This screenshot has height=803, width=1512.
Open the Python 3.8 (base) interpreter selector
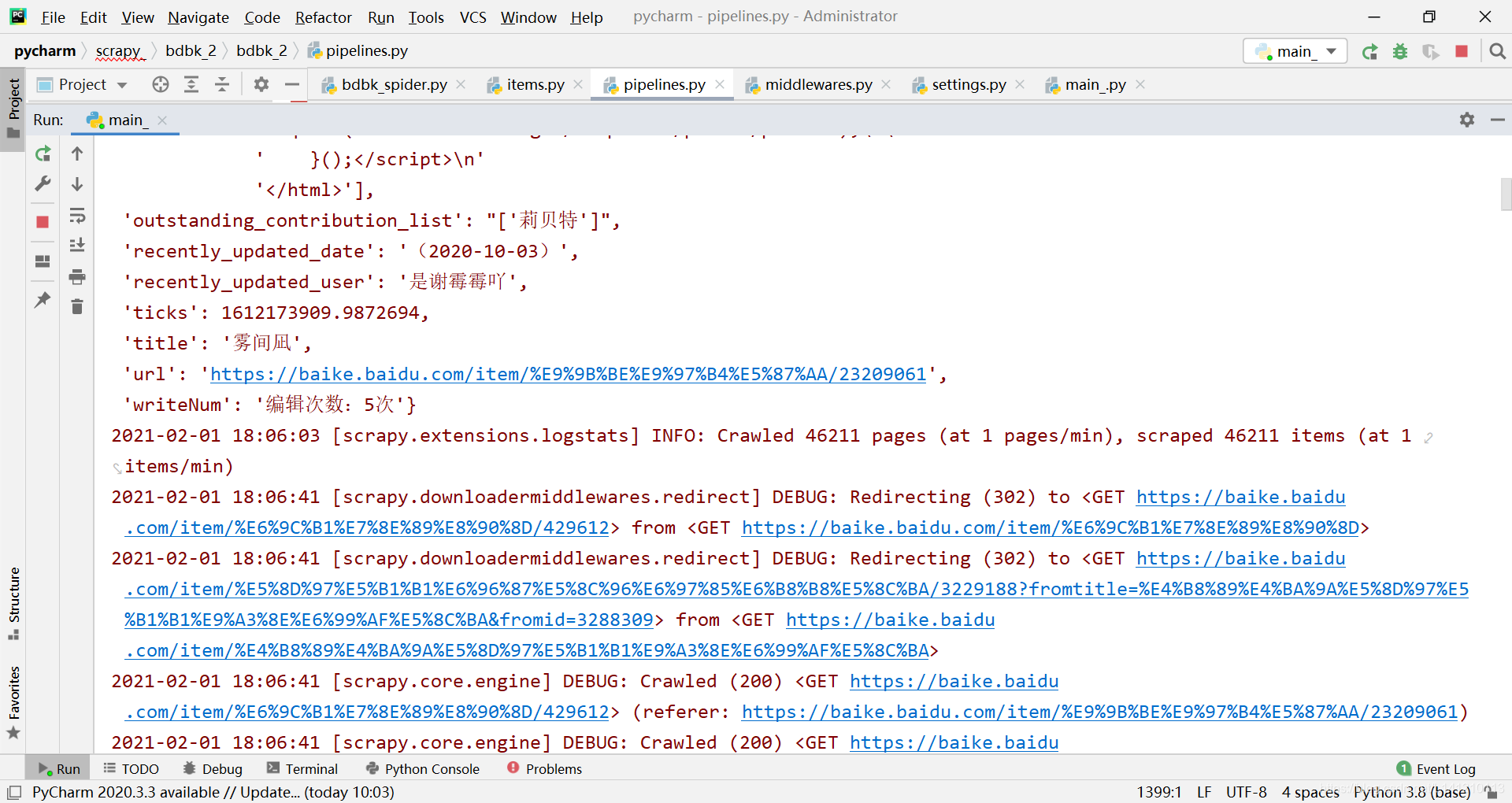pos(1412,792)
